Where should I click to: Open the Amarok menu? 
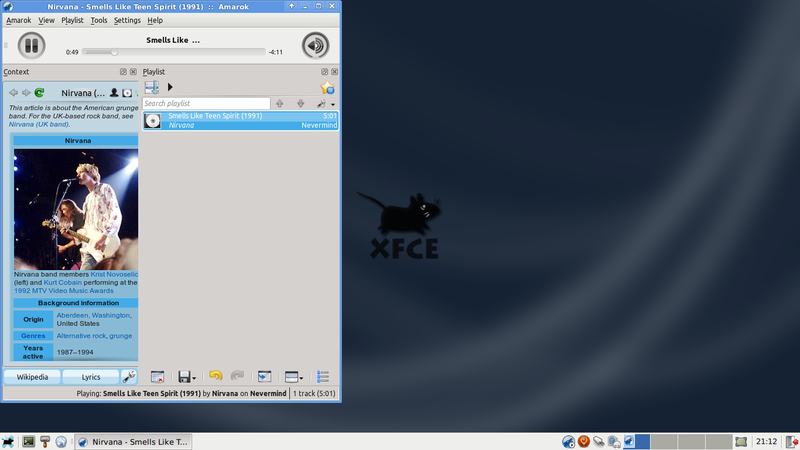[18, 20]
